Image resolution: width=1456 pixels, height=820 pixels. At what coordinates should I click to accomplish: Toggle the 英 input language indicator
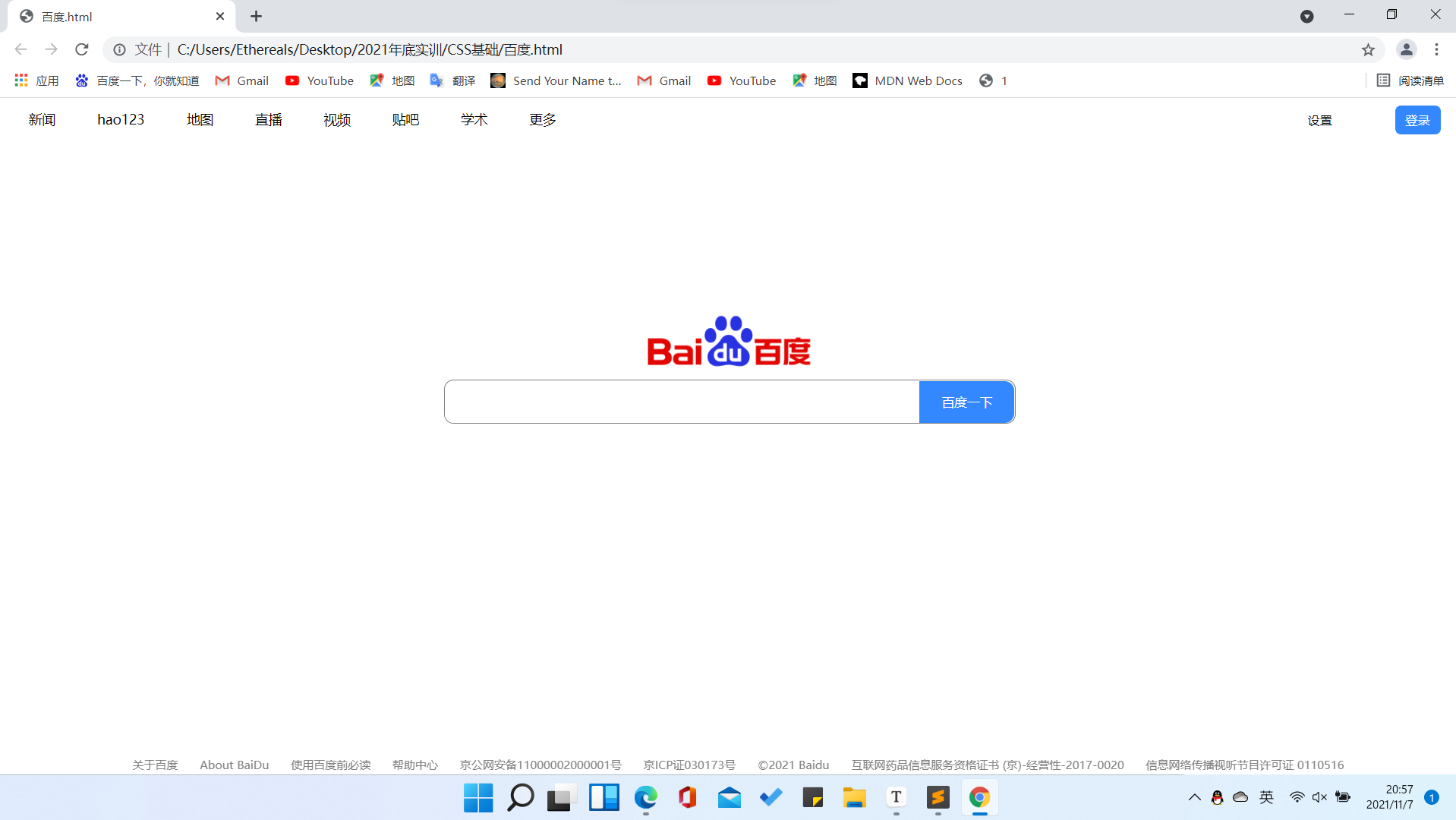click(x=1266, y=797)
